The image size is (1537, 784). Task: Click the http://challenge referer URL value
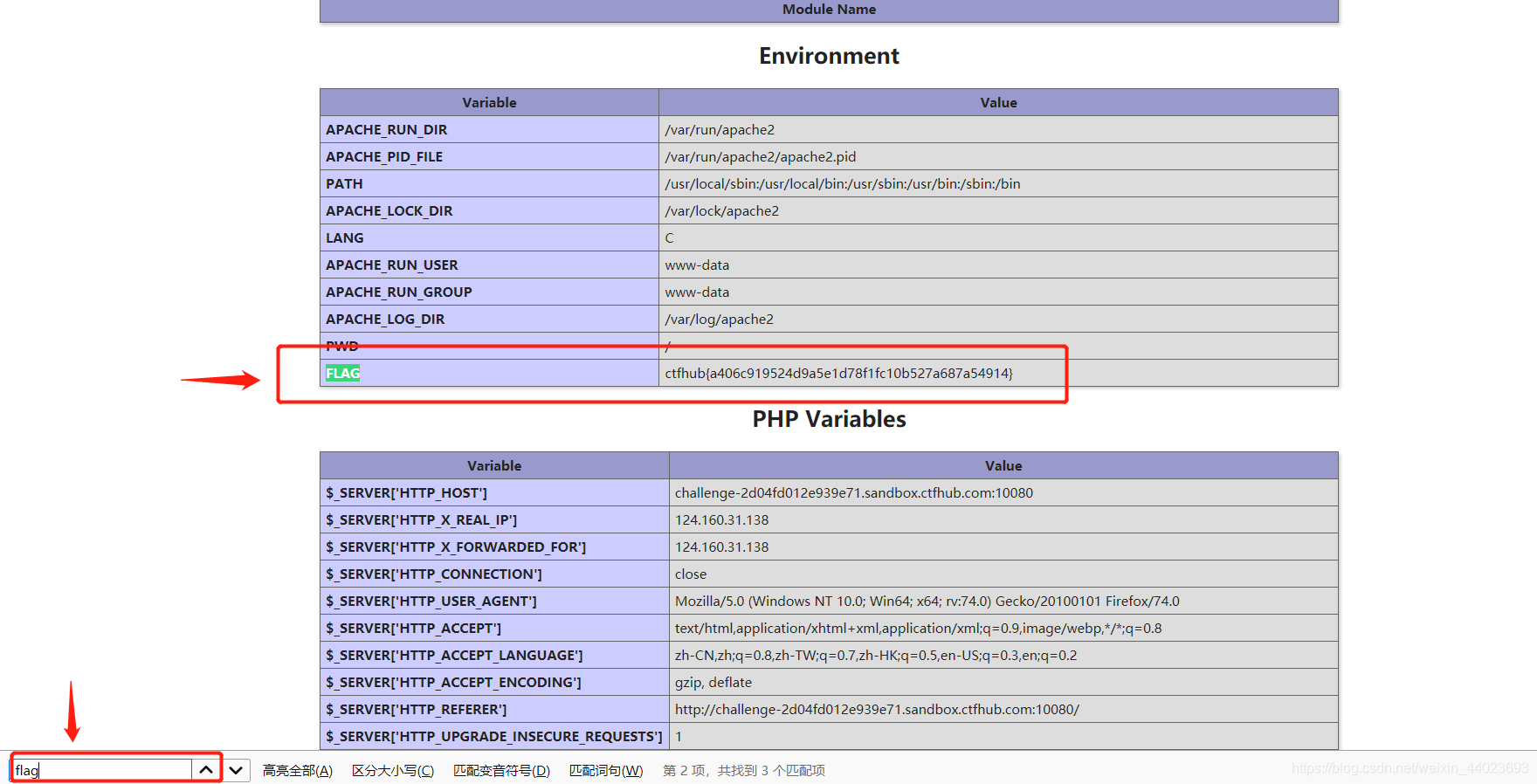pyautogui.click(x=877, y=709)
